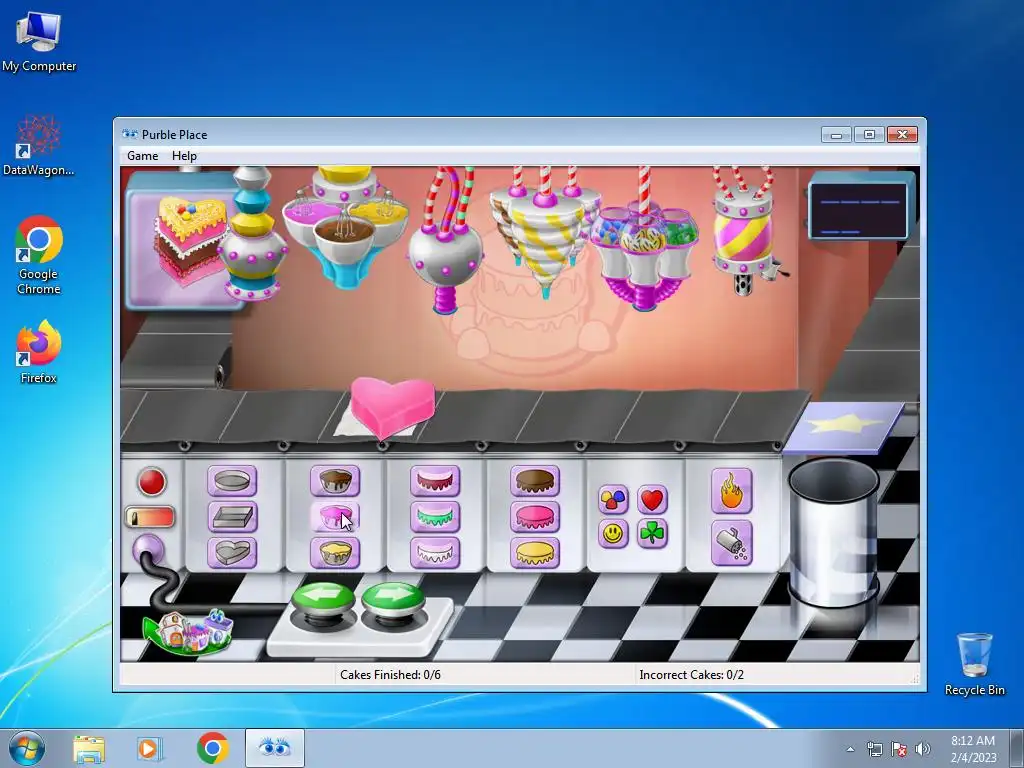The image size is (1024, 768).
Task: Click the star delivery platform
Action: (x=844, y=428)
